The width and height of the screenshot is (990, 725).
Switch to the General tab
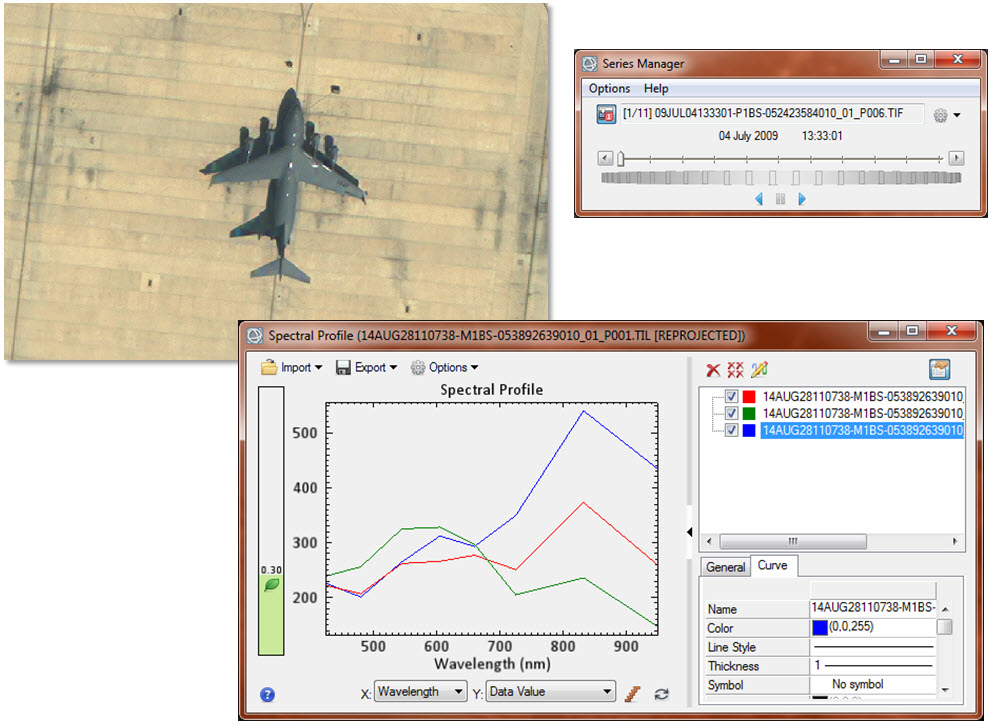[x=725, y=567]
